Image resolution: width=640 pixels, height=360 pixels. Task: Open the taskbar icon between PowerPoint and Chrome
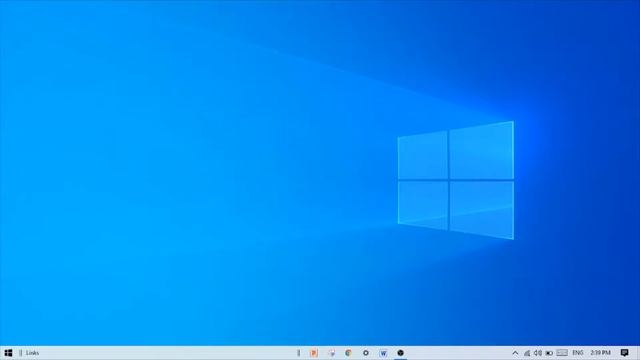pyautogui.click(x=331, y=353)
